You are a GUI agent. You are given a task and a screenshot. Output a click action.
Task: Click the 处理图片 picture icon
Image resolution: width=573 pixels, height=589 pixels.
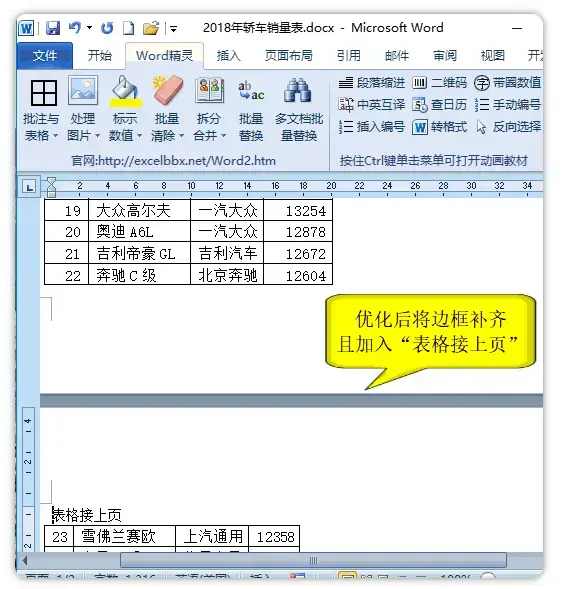(83, 91)
